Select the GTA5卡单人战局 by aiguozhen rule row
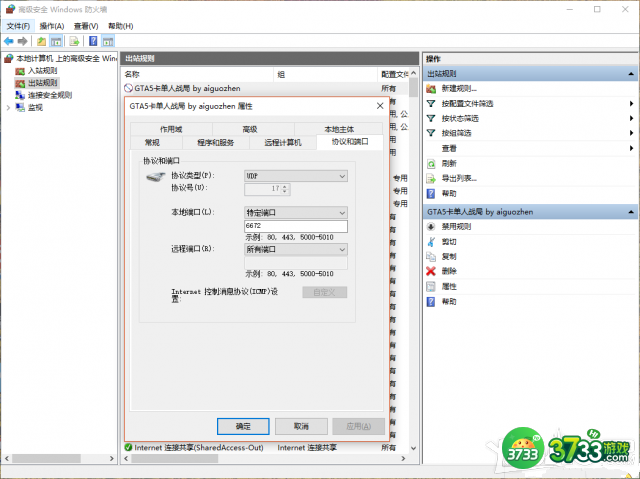The height and width of the screenshot is (479, 640). click(x=265, y=88)
